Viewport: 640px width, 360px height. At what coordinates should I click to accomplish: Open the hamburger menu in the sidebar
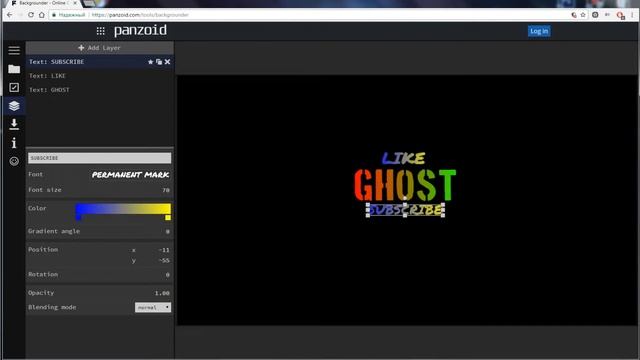[x=14, y=50]
